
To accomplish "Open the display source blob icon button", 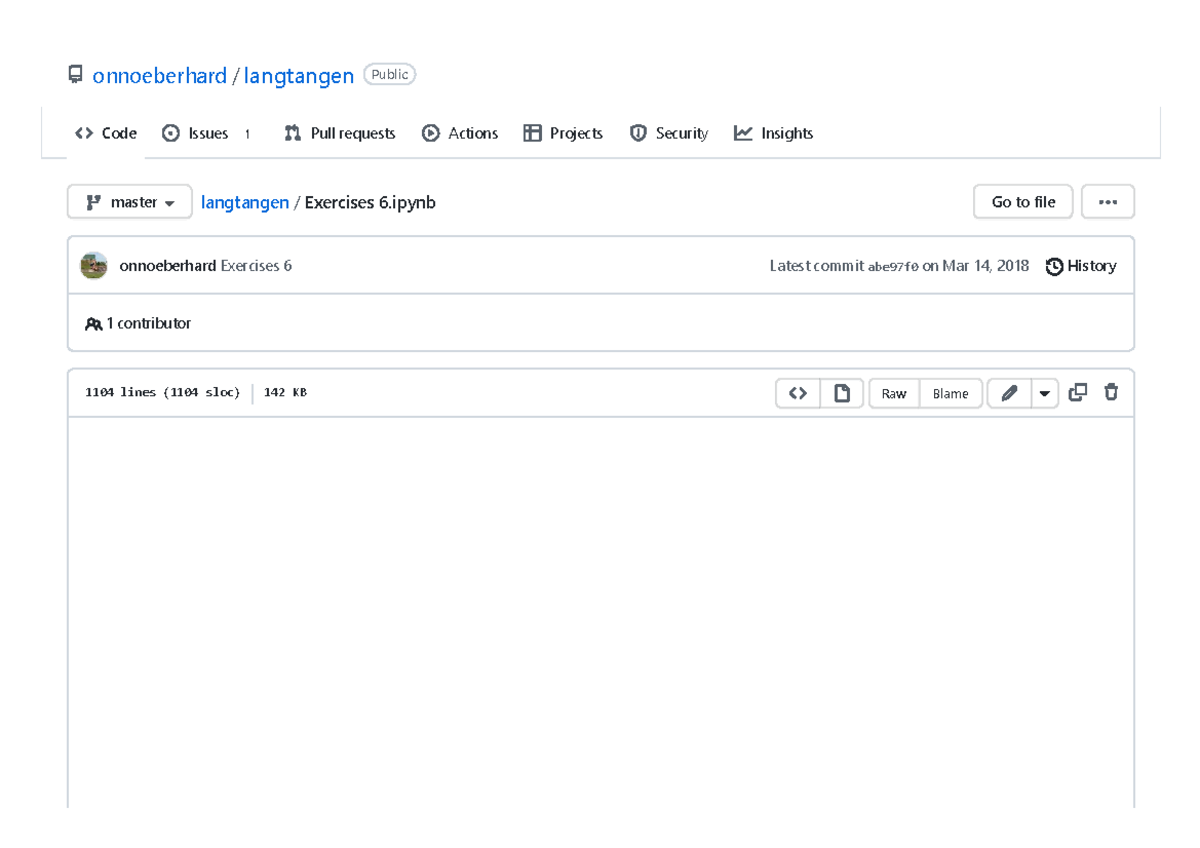I will [x=798, y=393].
